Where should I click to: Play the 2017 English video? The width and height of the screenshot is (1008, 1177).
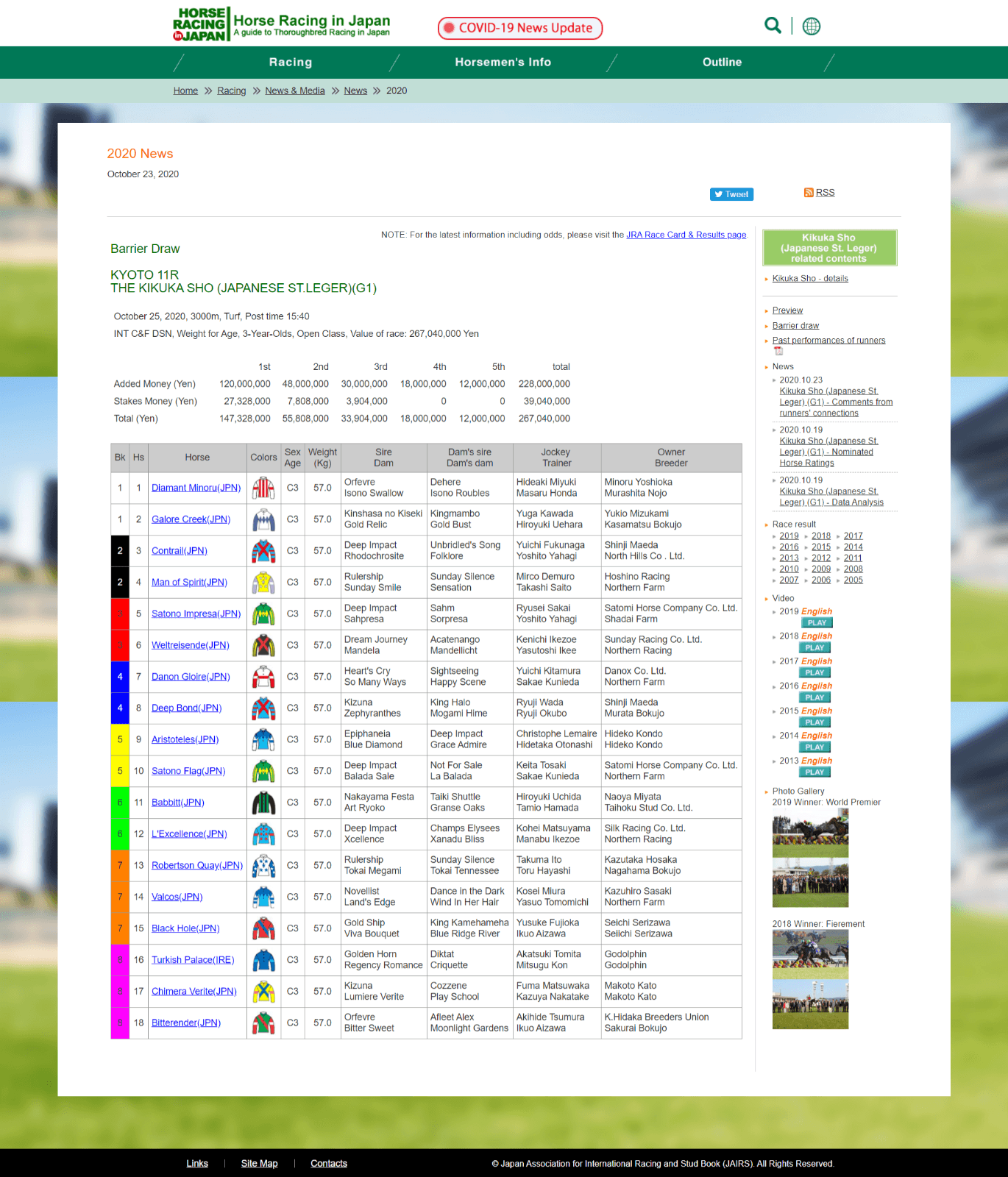(x=814, y=673)
